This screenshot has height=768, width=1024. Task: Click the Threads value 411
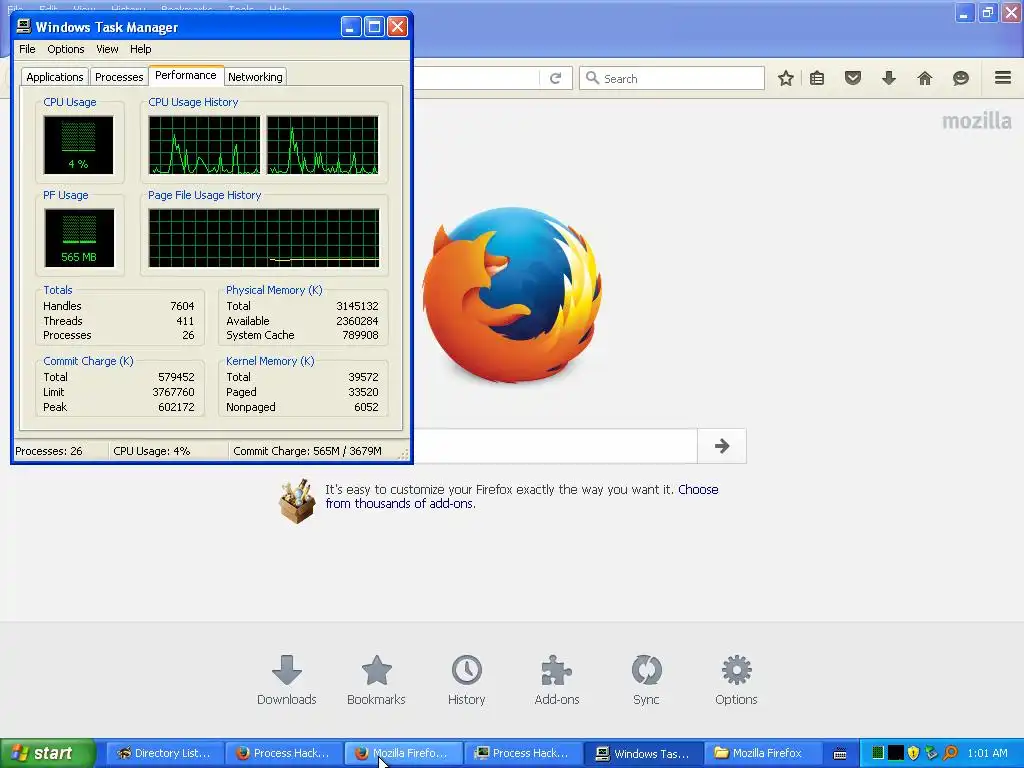(x=185, y=321)
